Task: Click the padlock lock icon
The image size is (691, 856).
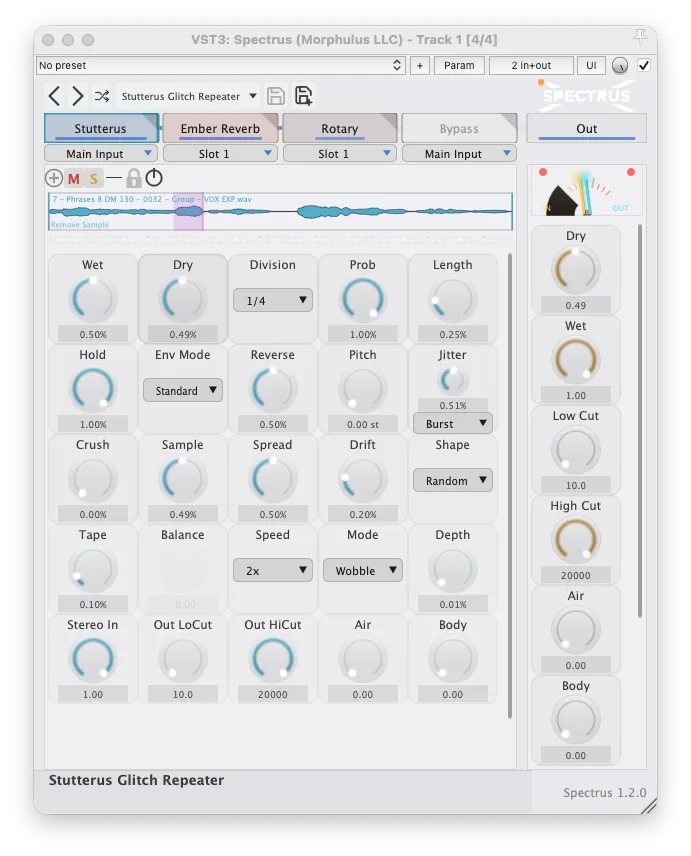Action: pos(133,178)
